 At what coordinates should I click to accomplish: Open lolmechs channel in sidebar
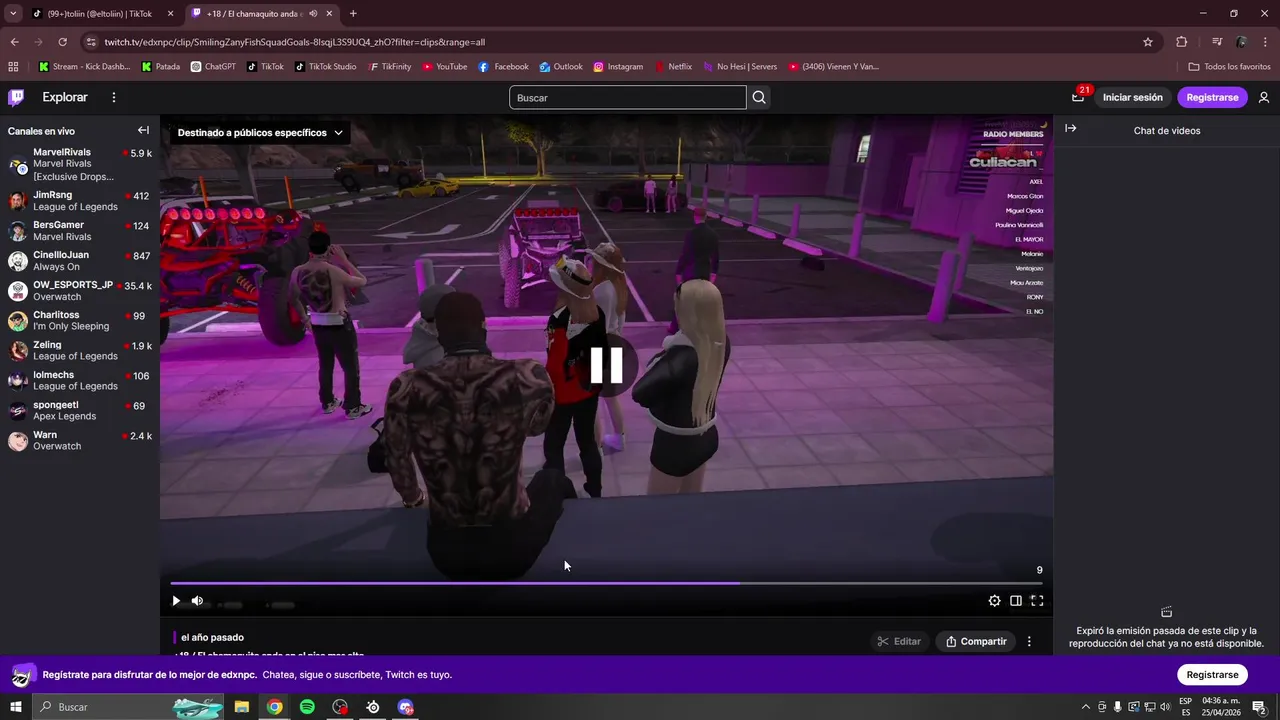80,381
